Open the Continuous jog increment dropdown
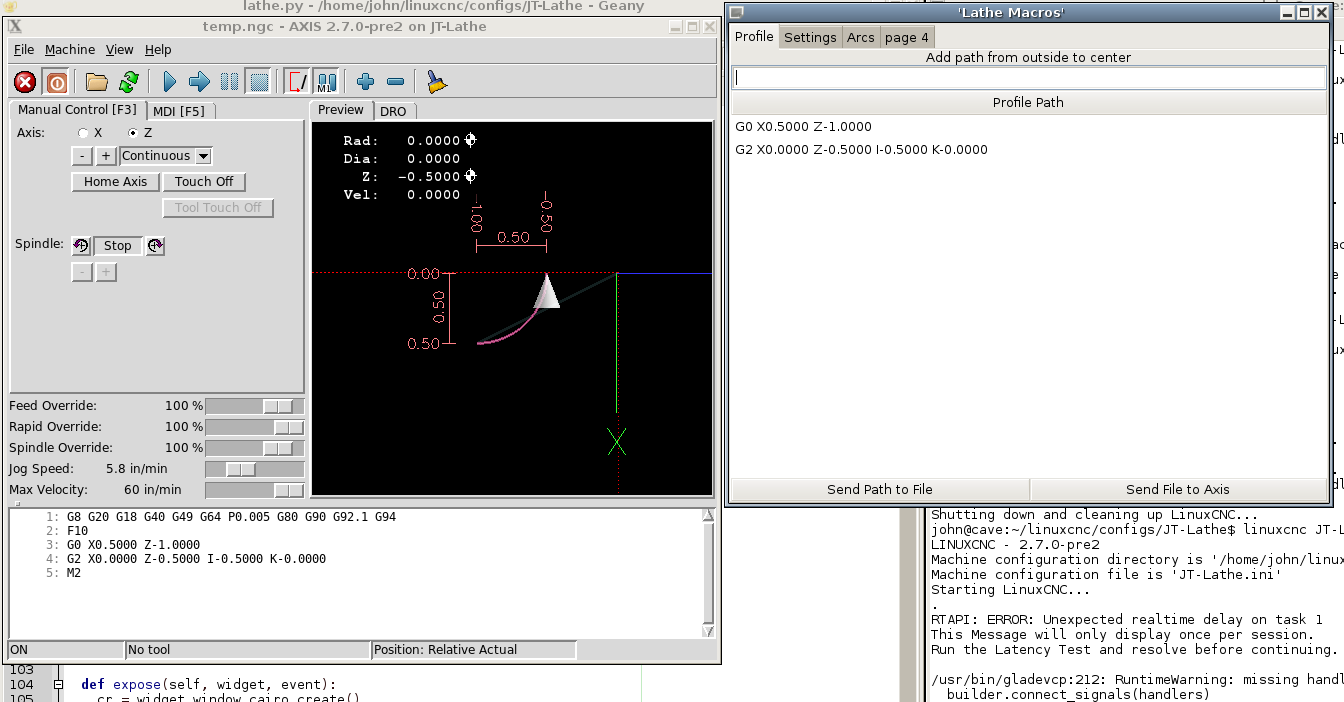Screen dimensions: 1344x702 (x=203, y=156)
